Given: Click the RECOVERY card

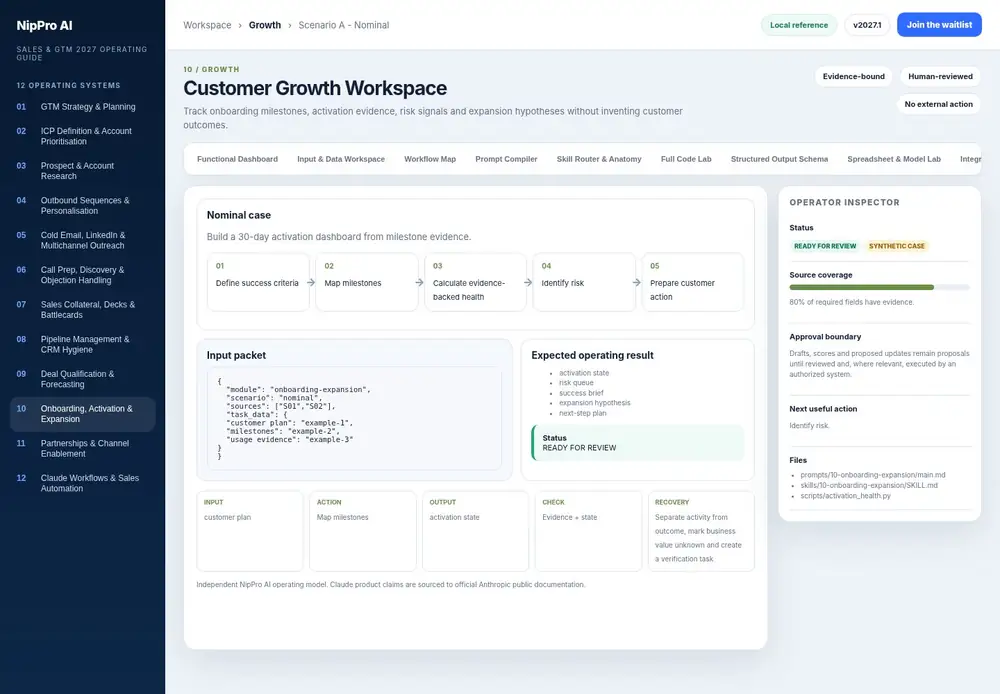Looking at the screenshot, I should (701, 531).
